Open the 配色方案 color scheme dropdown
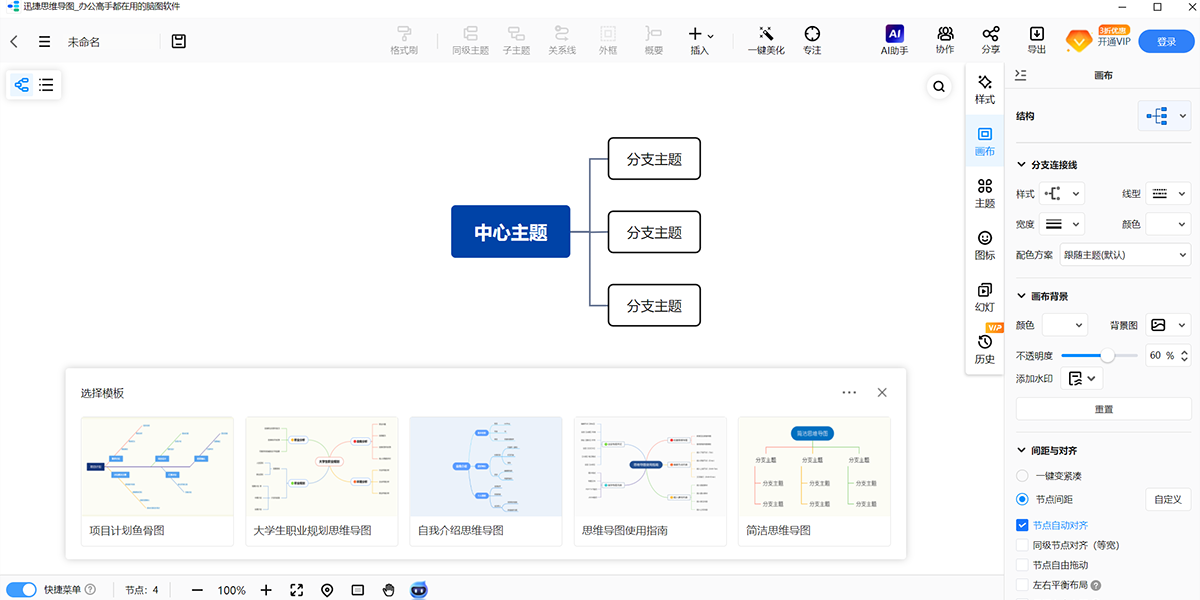Image resolution: width=1200 pixels, height=600 pixels. pyautogui.click(x=1125, y=255)
